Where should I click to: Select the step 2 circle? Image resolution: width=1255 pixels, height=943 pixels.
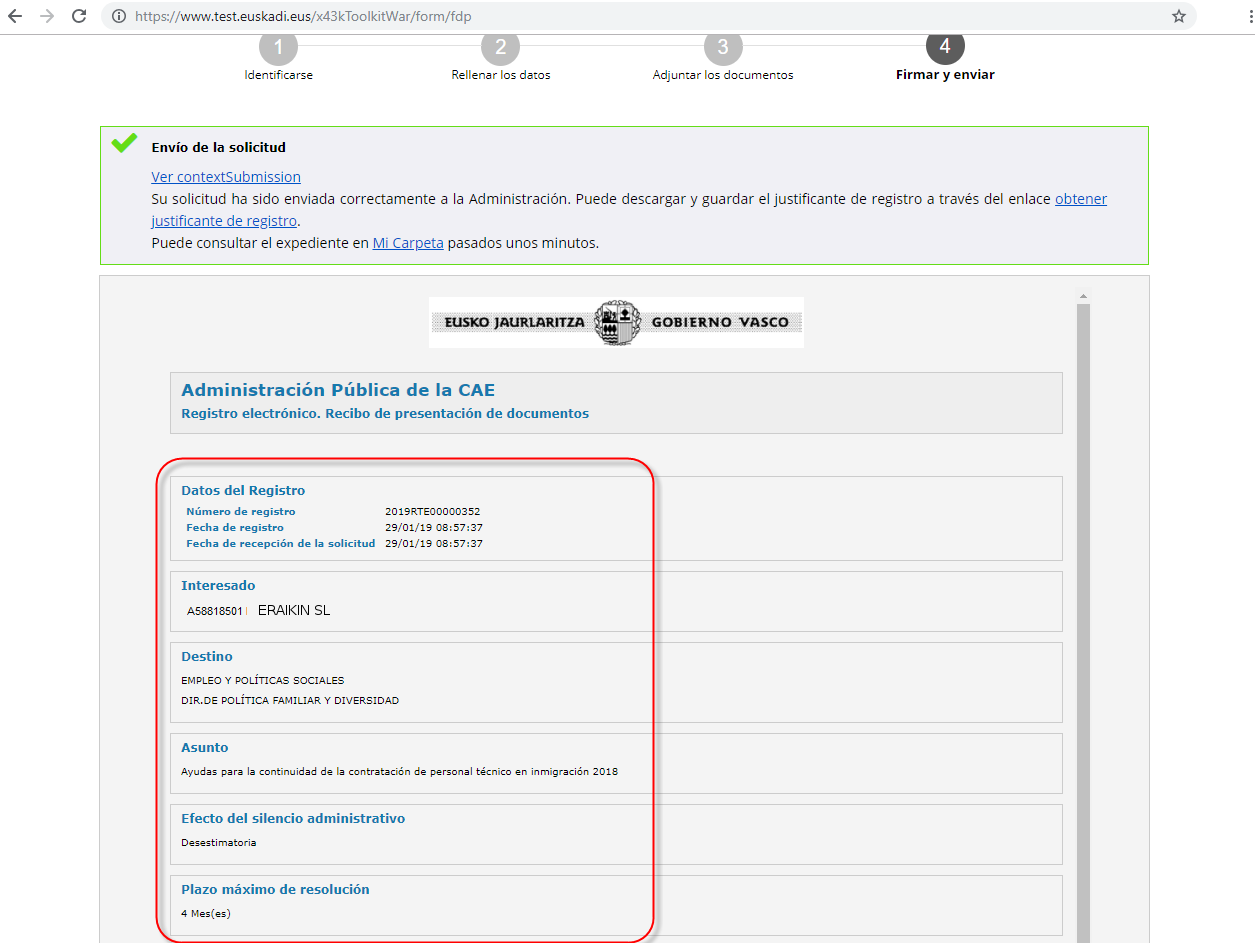coord(500,47)
